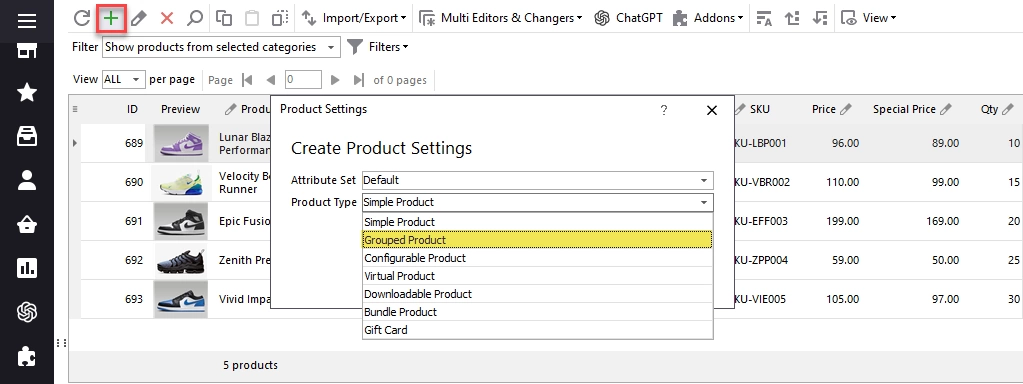
Task: Click thumbnail for product 691
Action: [x=181, y=221]
